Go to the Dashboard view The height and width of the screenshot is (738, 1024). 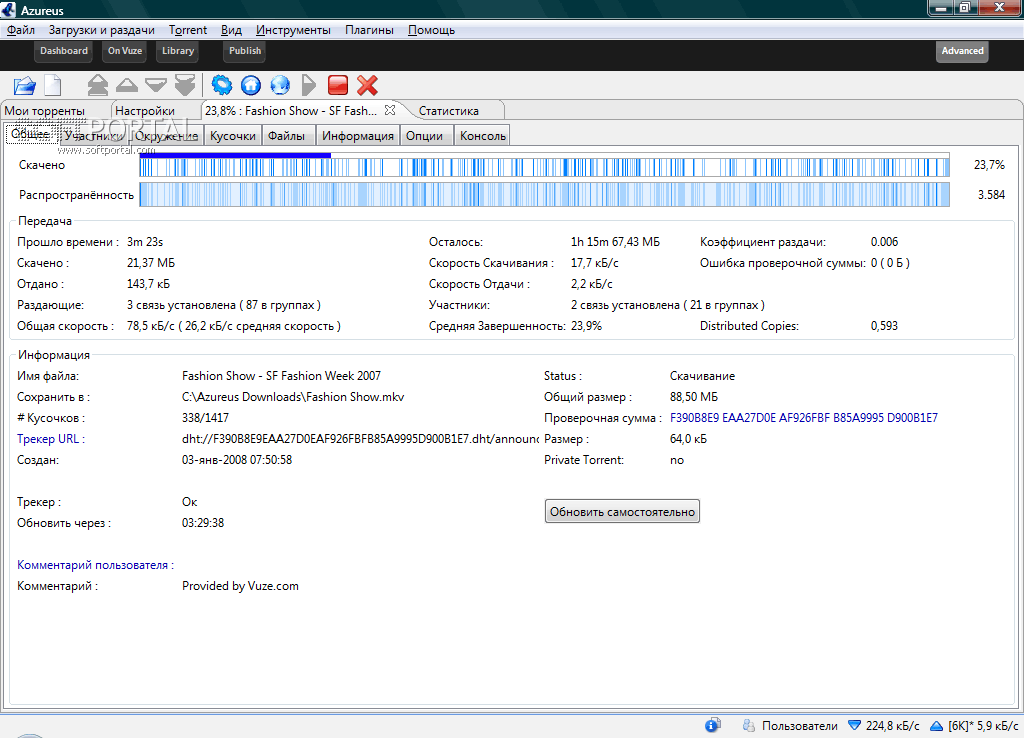point(63,51)
